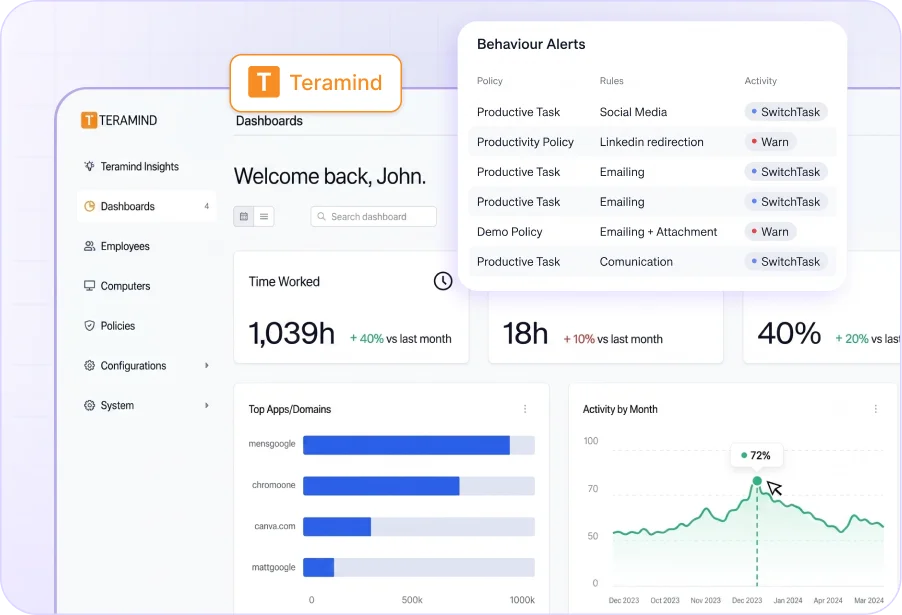Click the Activity column header
Screen dimensions: 902x615
(x=760, y=81)
